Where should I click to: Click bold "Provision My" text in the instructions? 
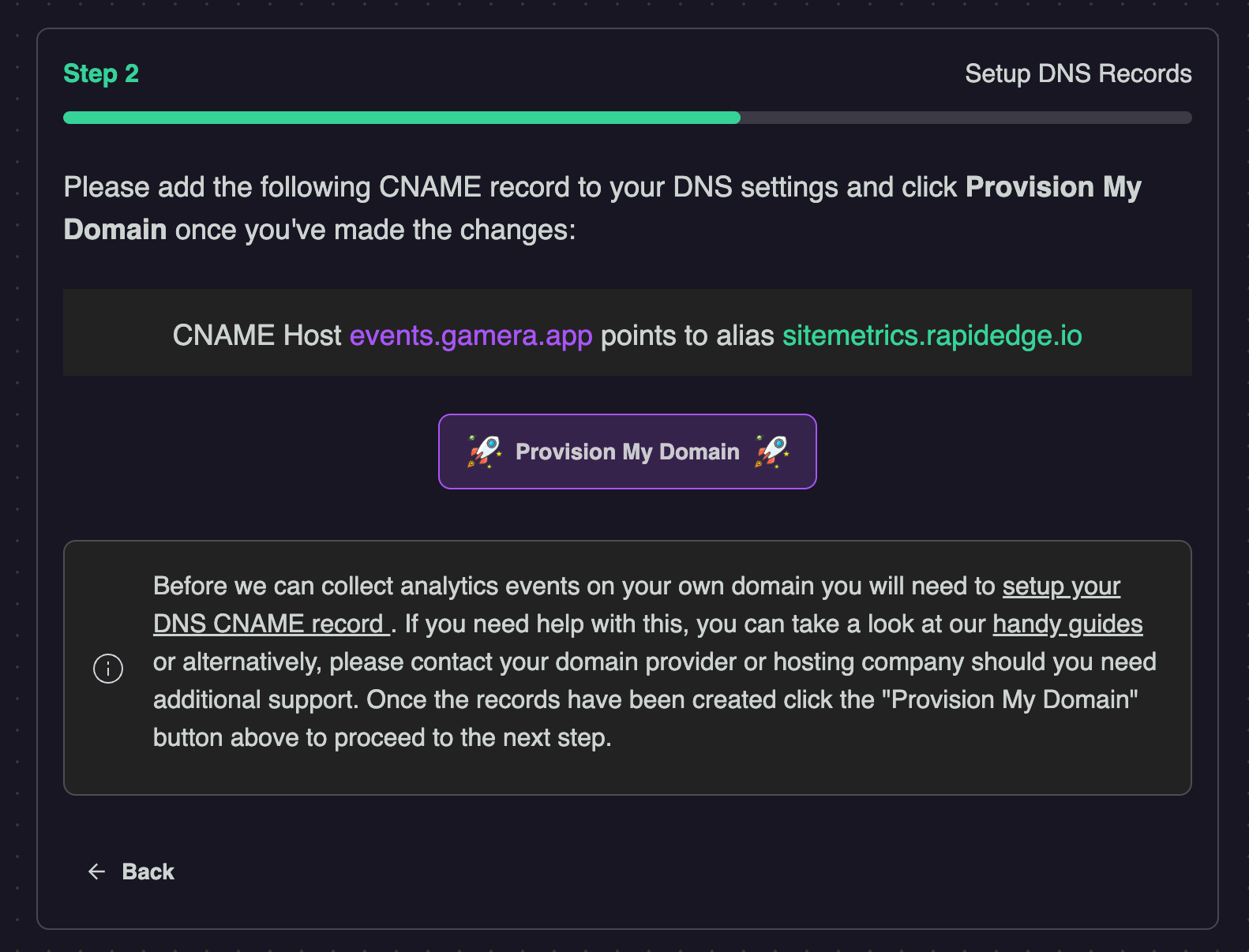[x=1053, y=187]
